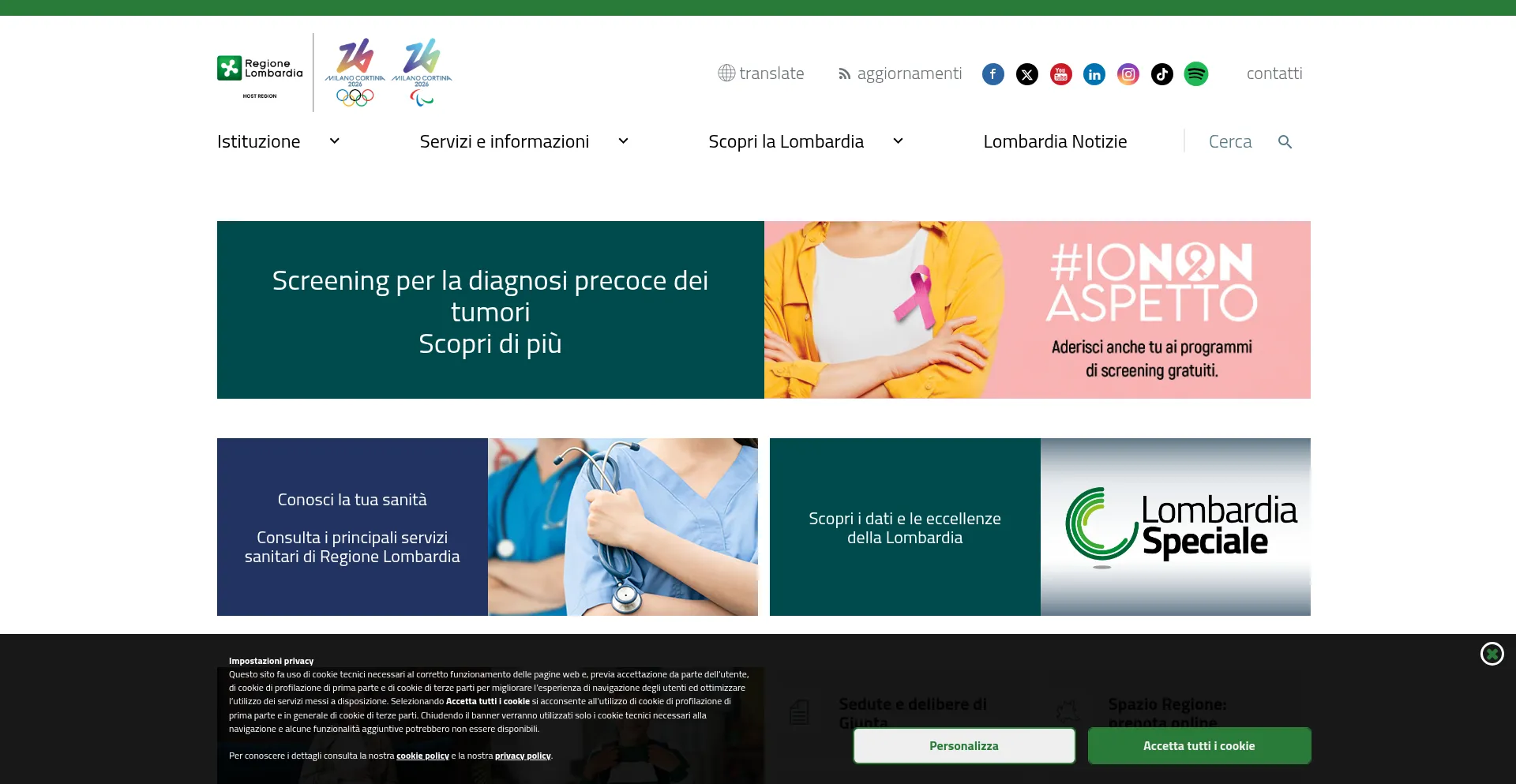Image resolution: width=1516 pixels, height=784 pixels.
Task: Expand the Istituzione menu chevron
Action: (335, 141)
